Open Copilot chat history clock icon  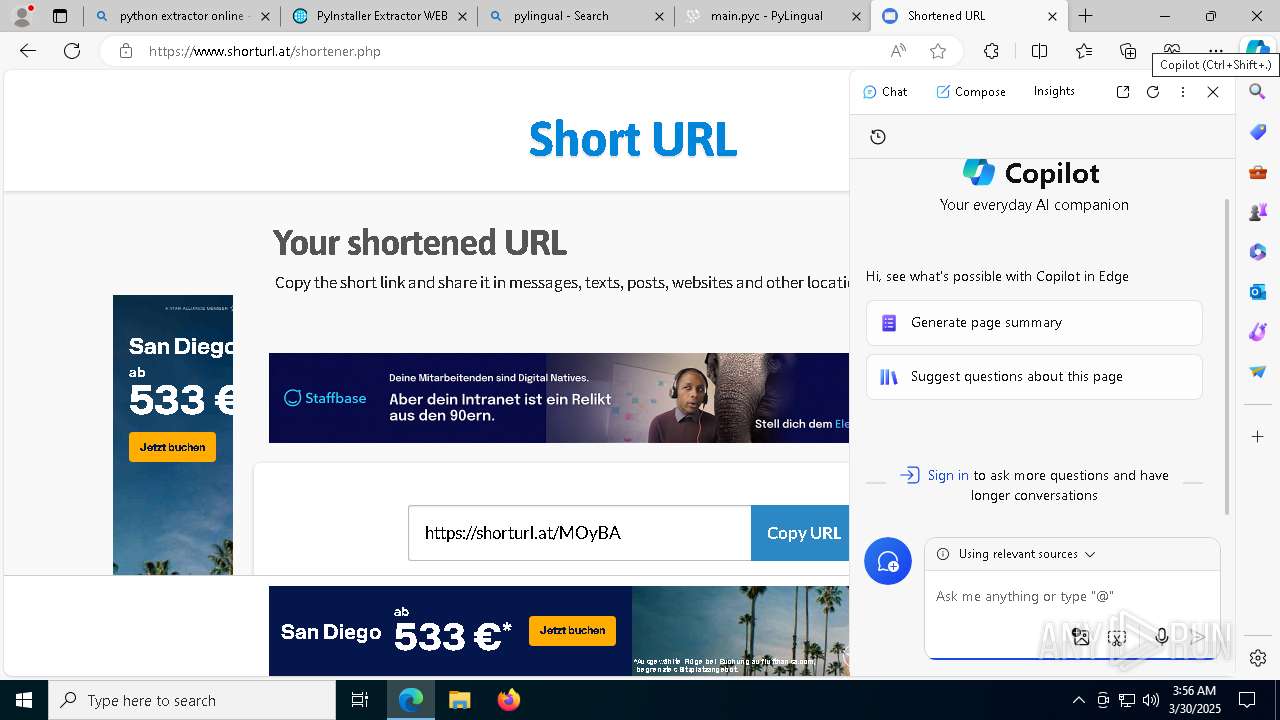click(878, 137)
